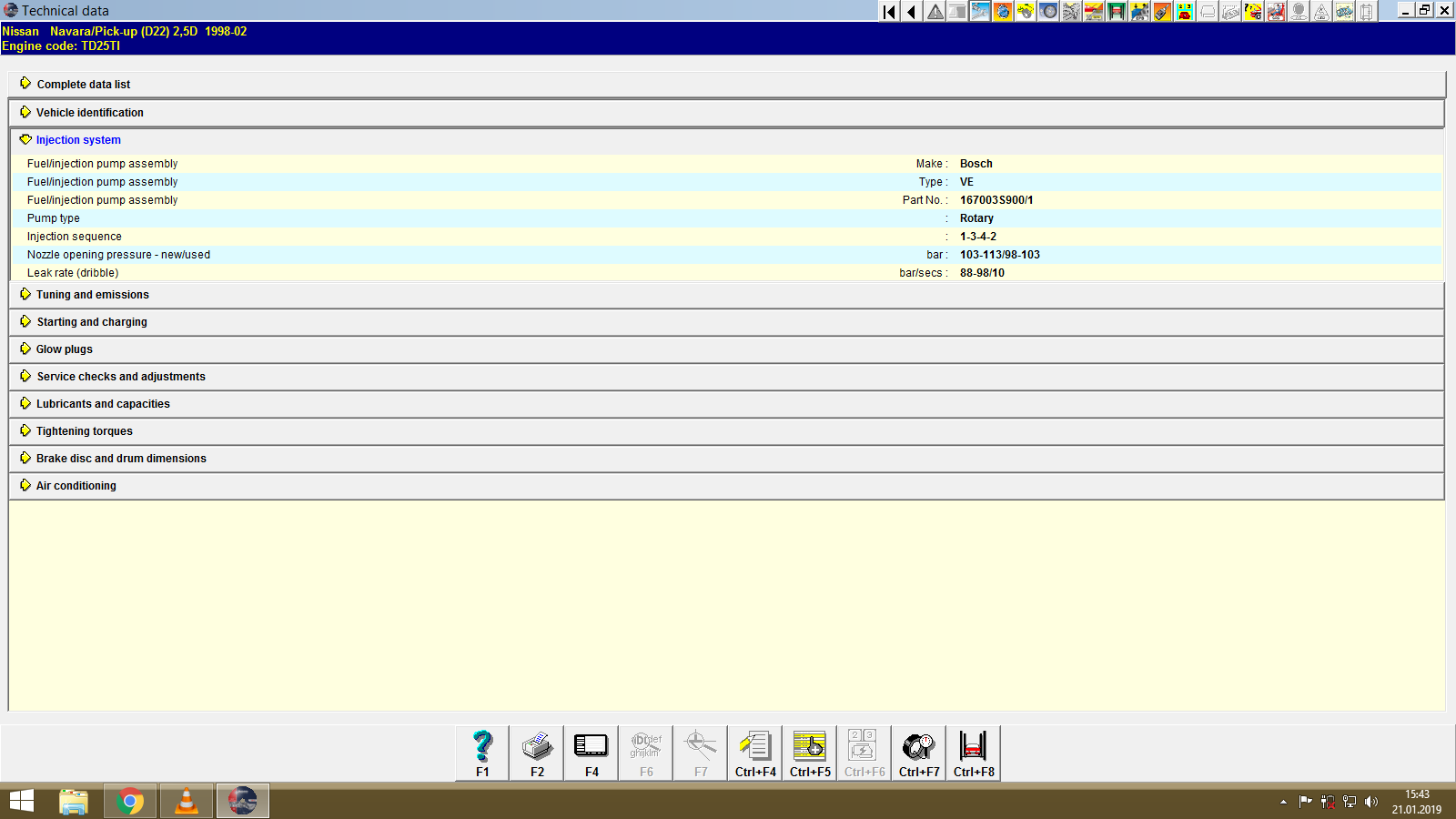
Task: Launch Chrome from the taskbar
Action: tap(130, 802)
